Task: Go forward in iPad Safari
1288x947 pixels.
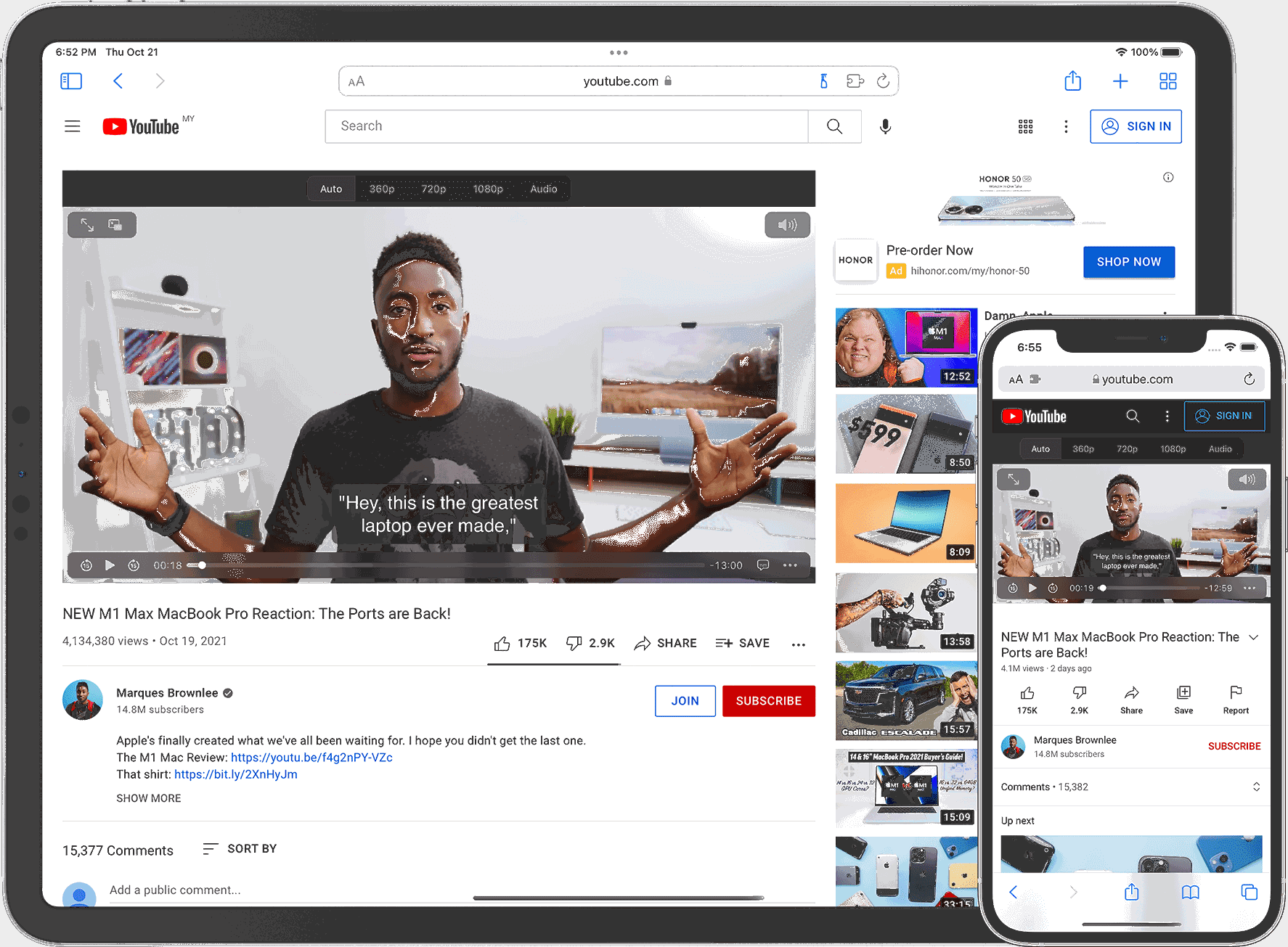Action: click(x=160, y=81)
